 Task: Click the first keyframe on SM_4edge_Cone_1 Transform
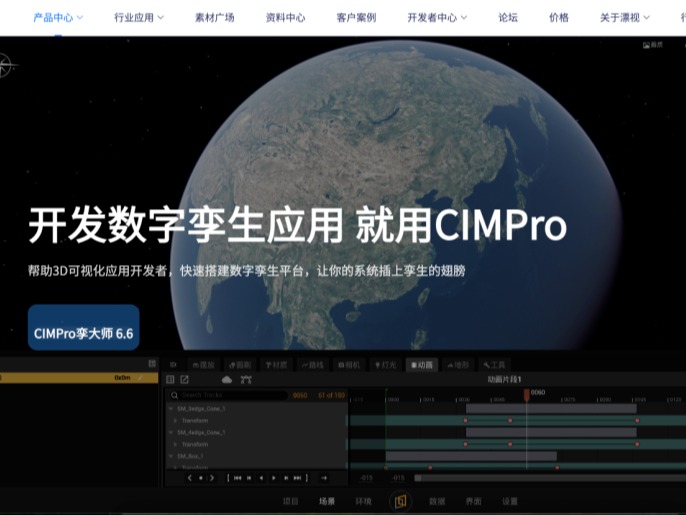point(466,444)
